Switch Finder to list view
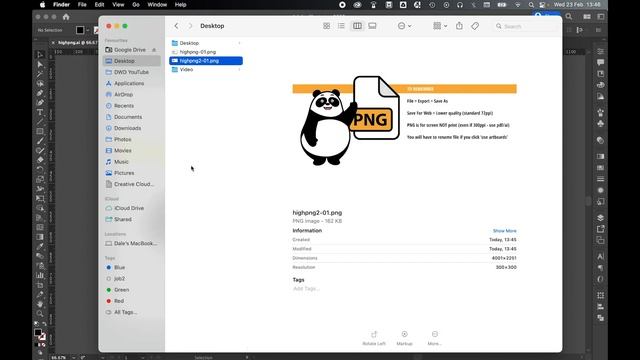The image size is (640, 360). click(x=341, y=26)
